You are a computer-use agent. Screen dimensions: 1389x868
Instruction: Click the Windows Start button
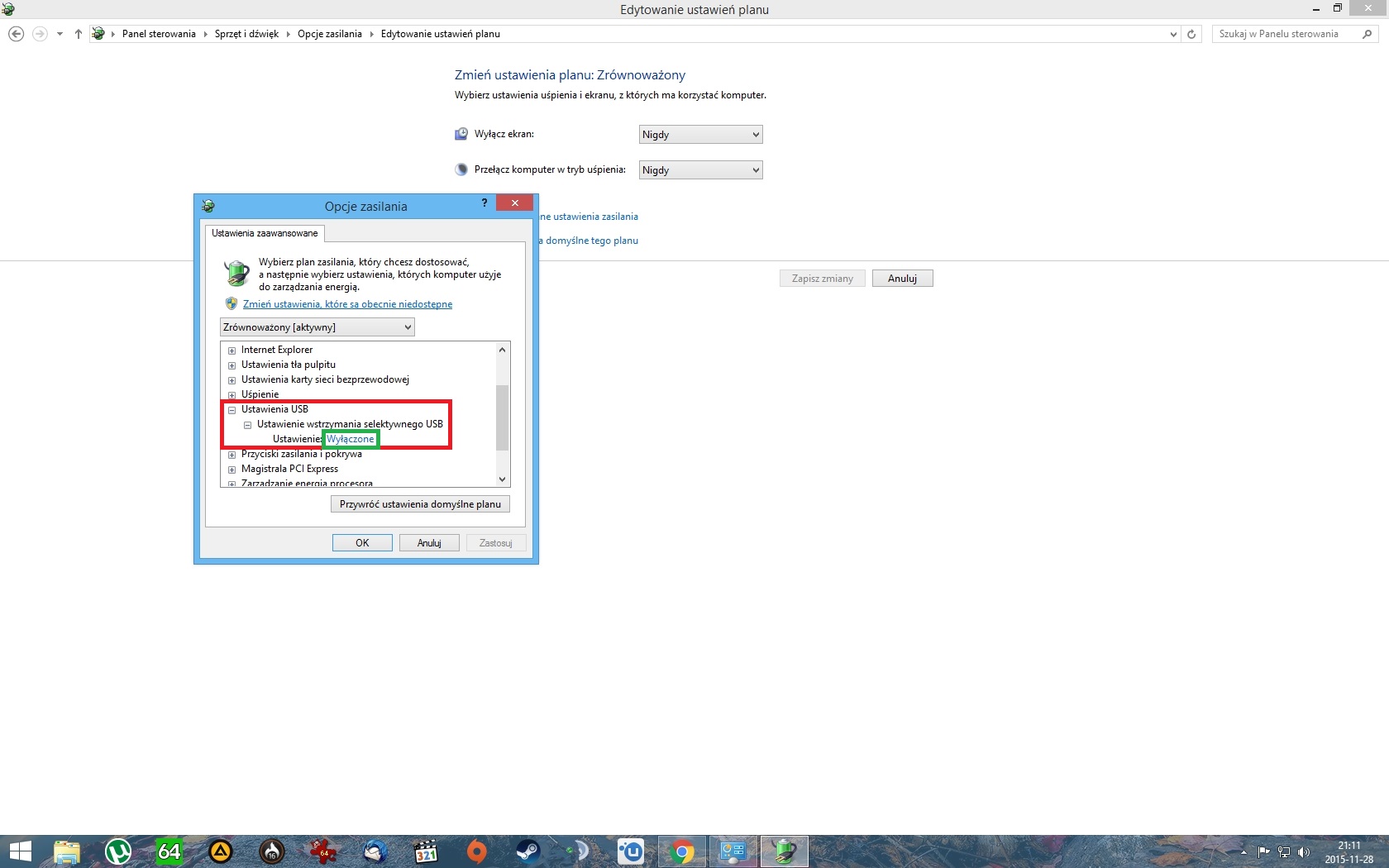20,851
